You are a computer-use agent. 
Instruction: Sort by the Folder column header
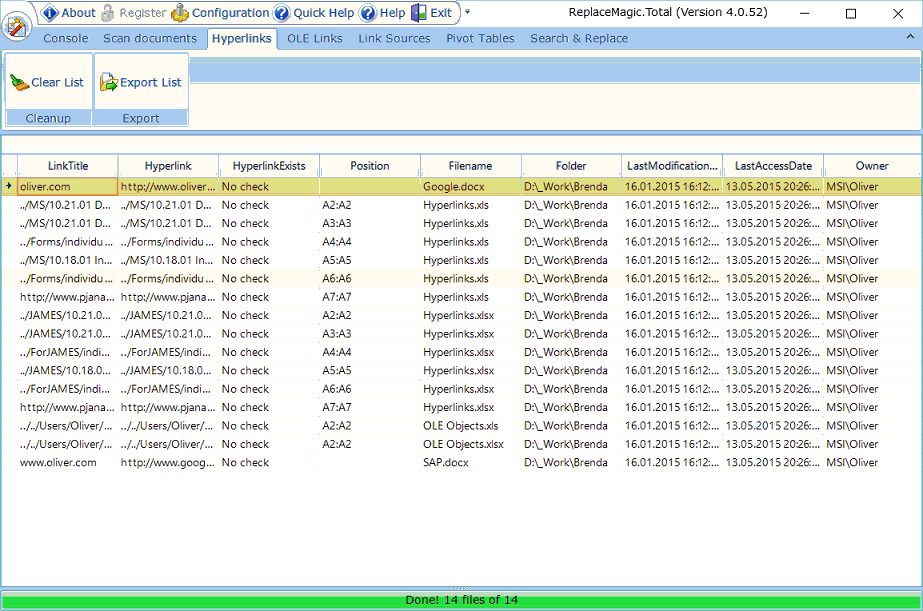[x=571, y=166]
